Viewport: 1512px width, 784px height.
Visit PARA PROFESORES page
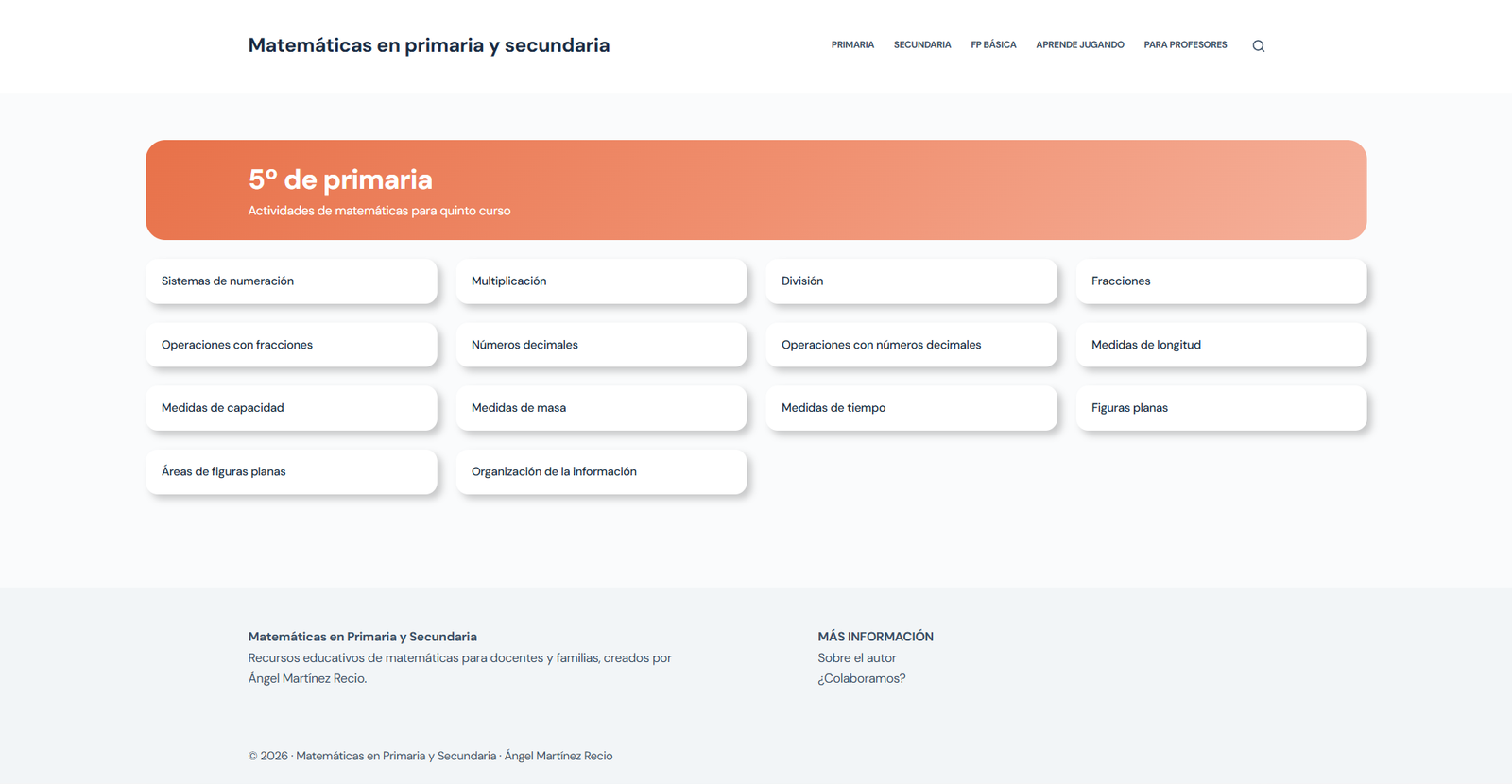pyautogui.click(x=1185, y=44)
